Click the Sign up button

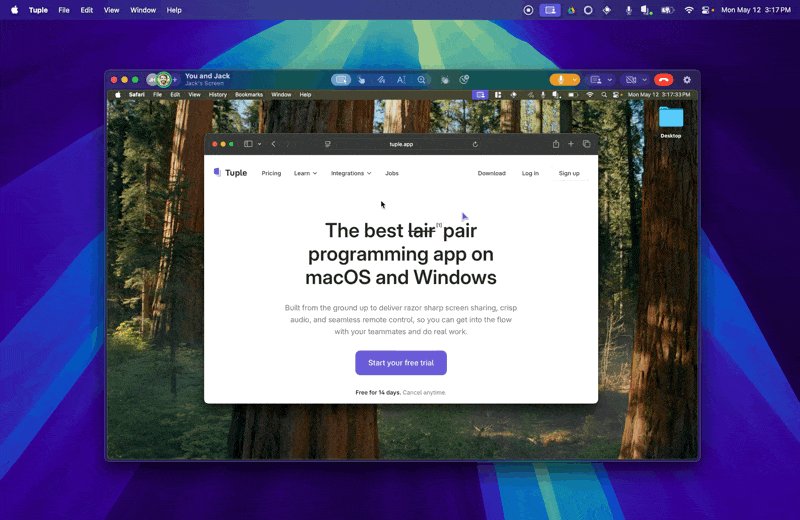[569, 173]
